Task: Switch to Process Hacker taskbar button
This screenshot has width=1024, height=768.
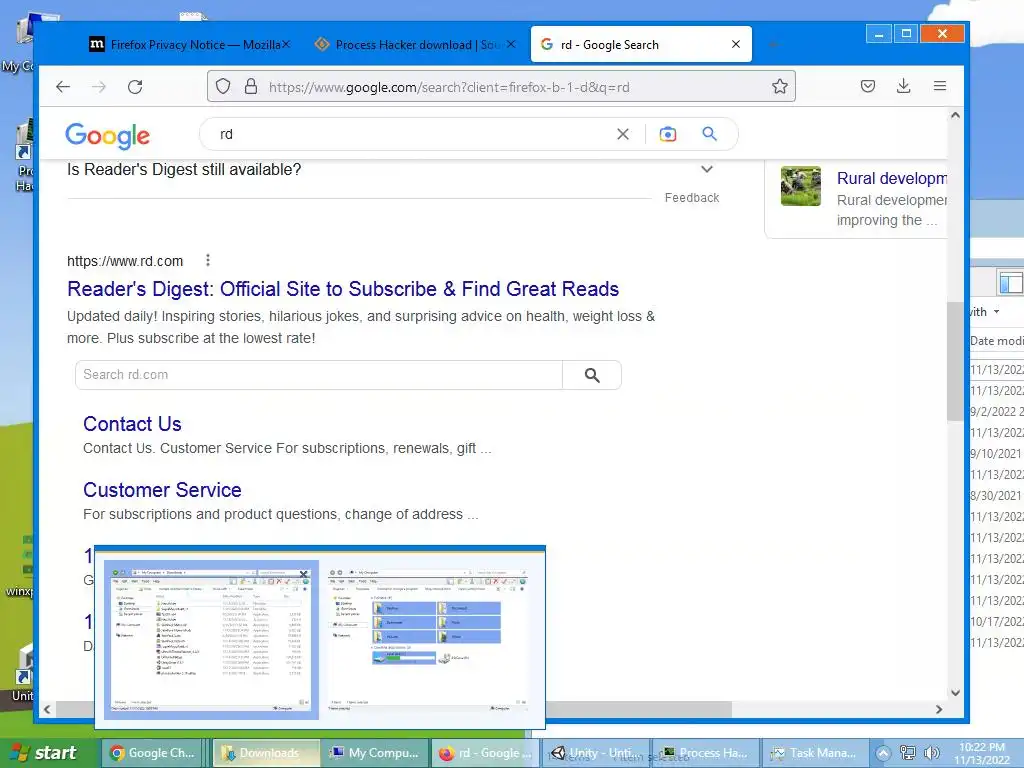Action: (x=704, y=753)
